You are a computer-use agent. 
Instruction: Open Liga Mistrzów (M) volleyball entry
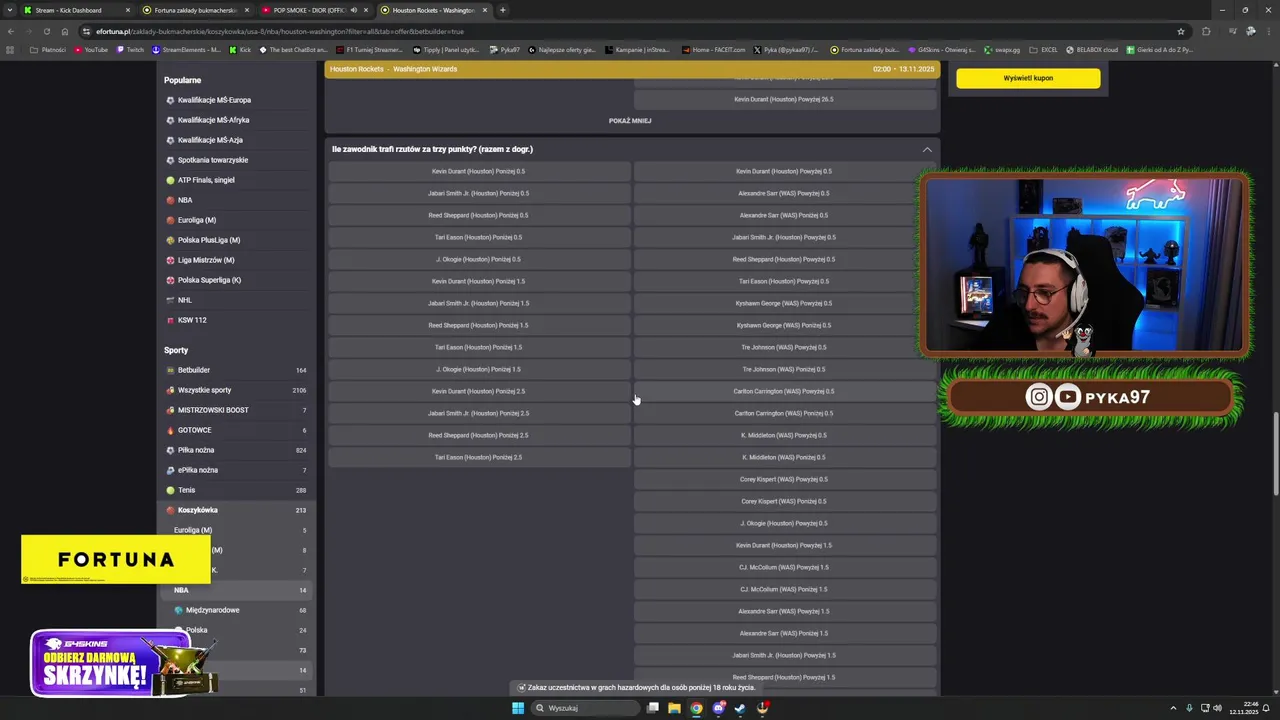pos(238,260)
